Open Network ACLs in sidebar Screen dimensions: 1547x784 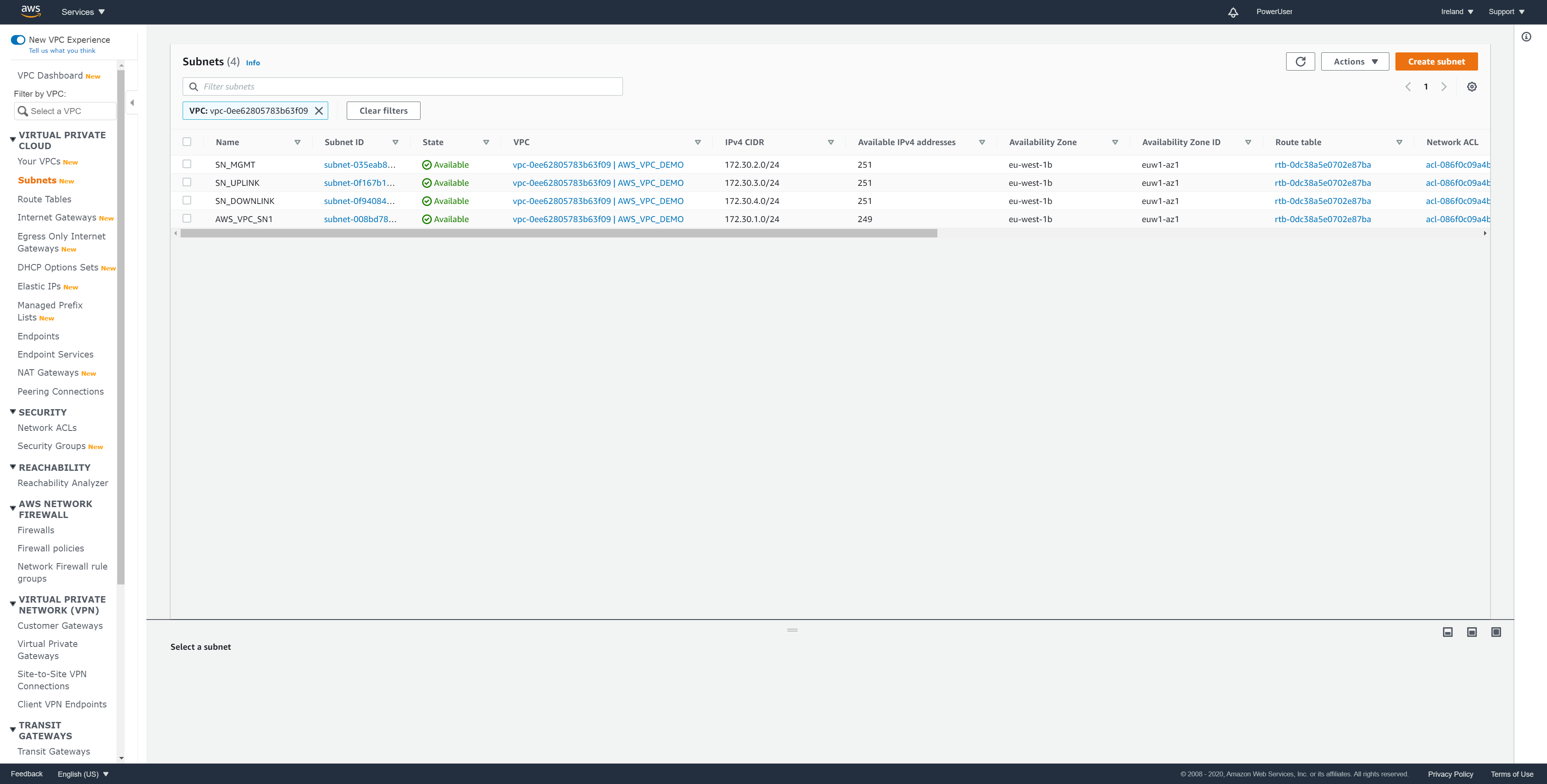point(47,427)
